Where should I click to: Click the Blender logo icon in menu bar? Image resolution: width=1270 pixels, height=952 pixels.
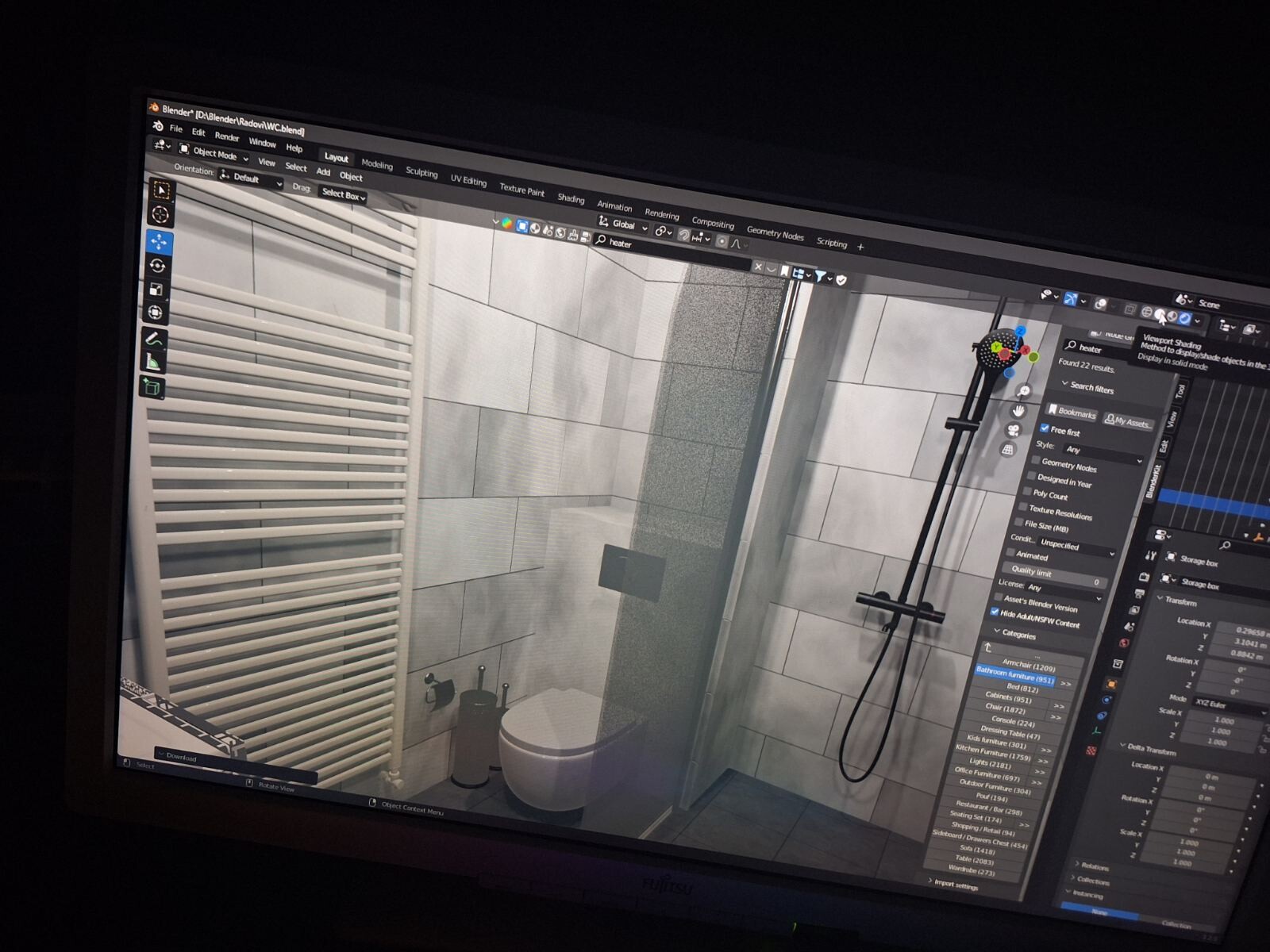point(158,126)
